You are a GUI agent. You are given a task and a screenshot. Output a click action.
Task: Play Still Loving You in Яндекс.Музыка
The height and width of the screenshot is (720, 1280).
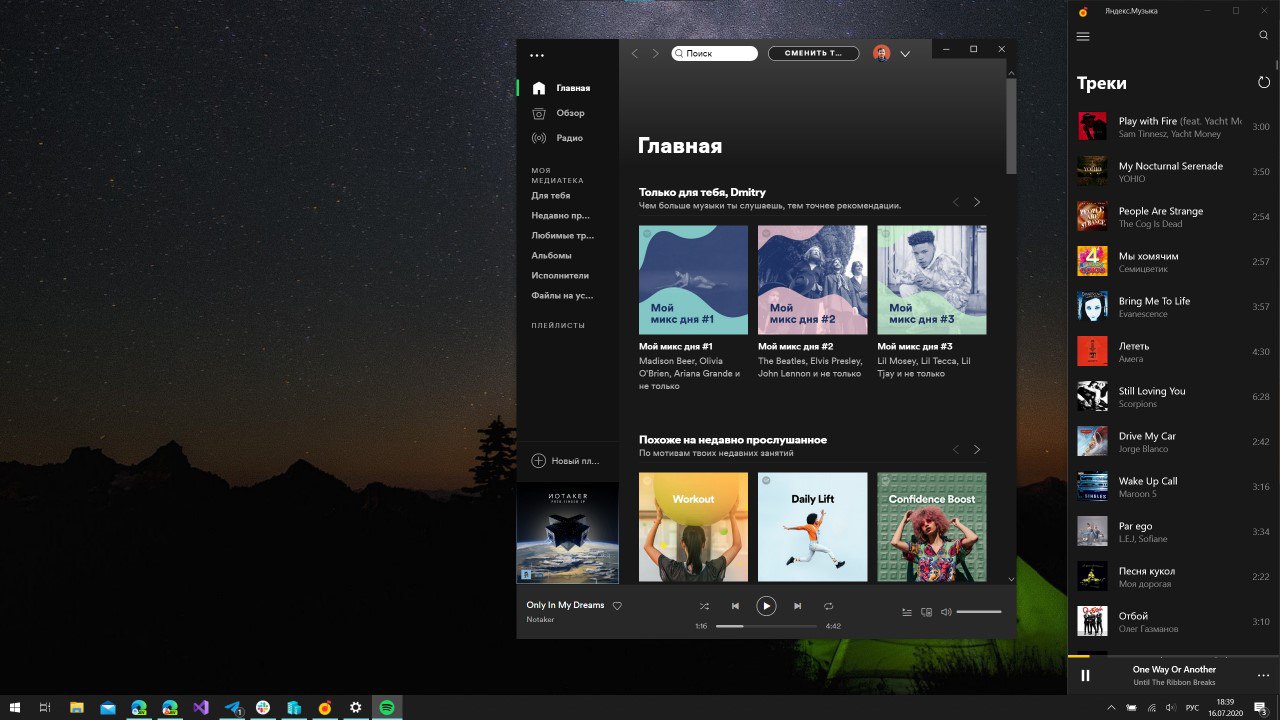pos(1174,396)
